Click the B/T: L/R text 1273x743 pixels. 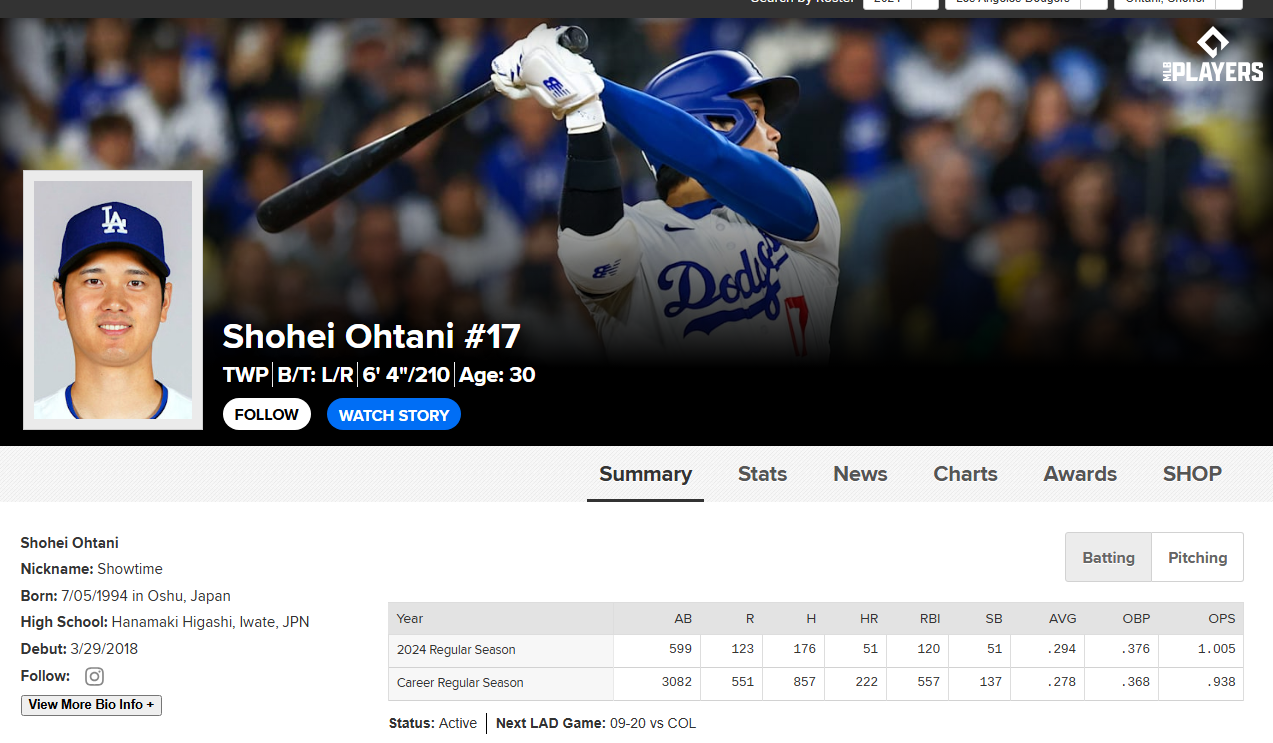[315, 375]
